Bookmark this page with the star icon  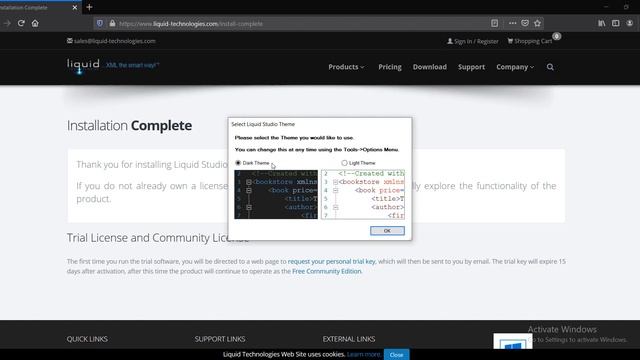click(x=538, y=23)
